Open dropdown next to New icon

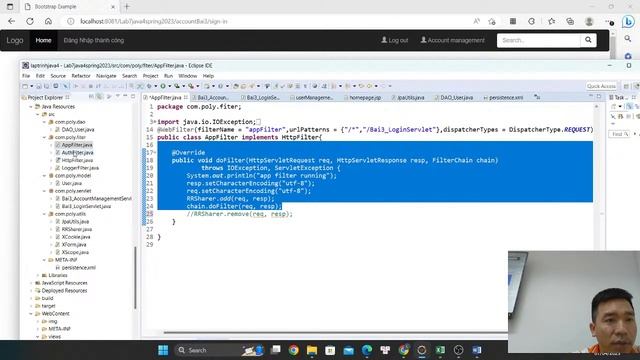point(31,86)
